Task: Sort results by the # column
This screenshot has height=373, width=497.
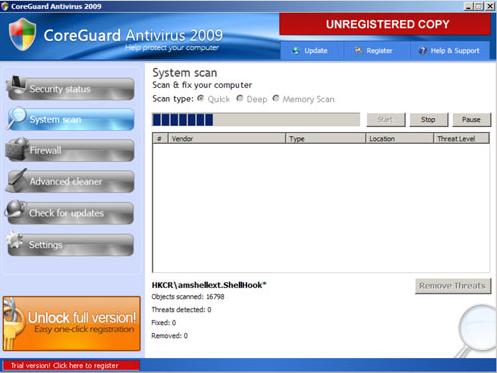Action: point(160,139)
